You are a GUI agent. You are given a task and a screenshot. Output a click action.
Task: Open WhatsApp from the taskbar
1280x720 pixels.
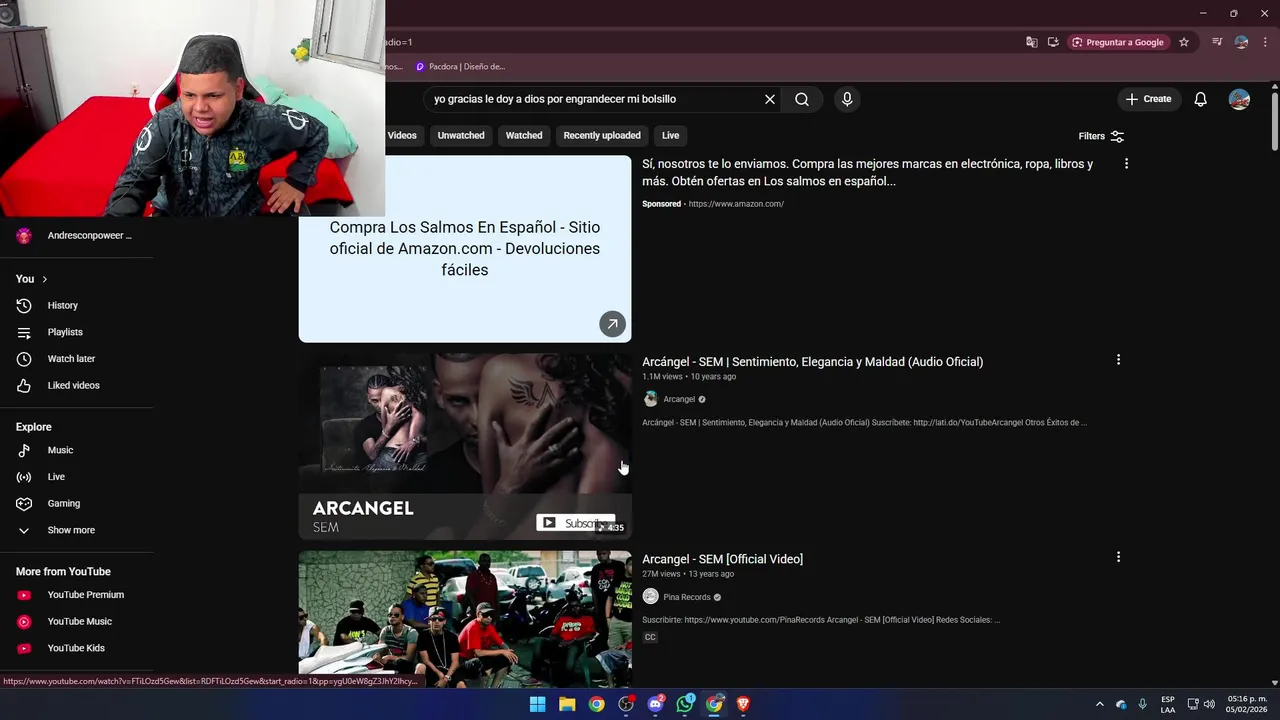pyautogui.click(x=685, y=704)
